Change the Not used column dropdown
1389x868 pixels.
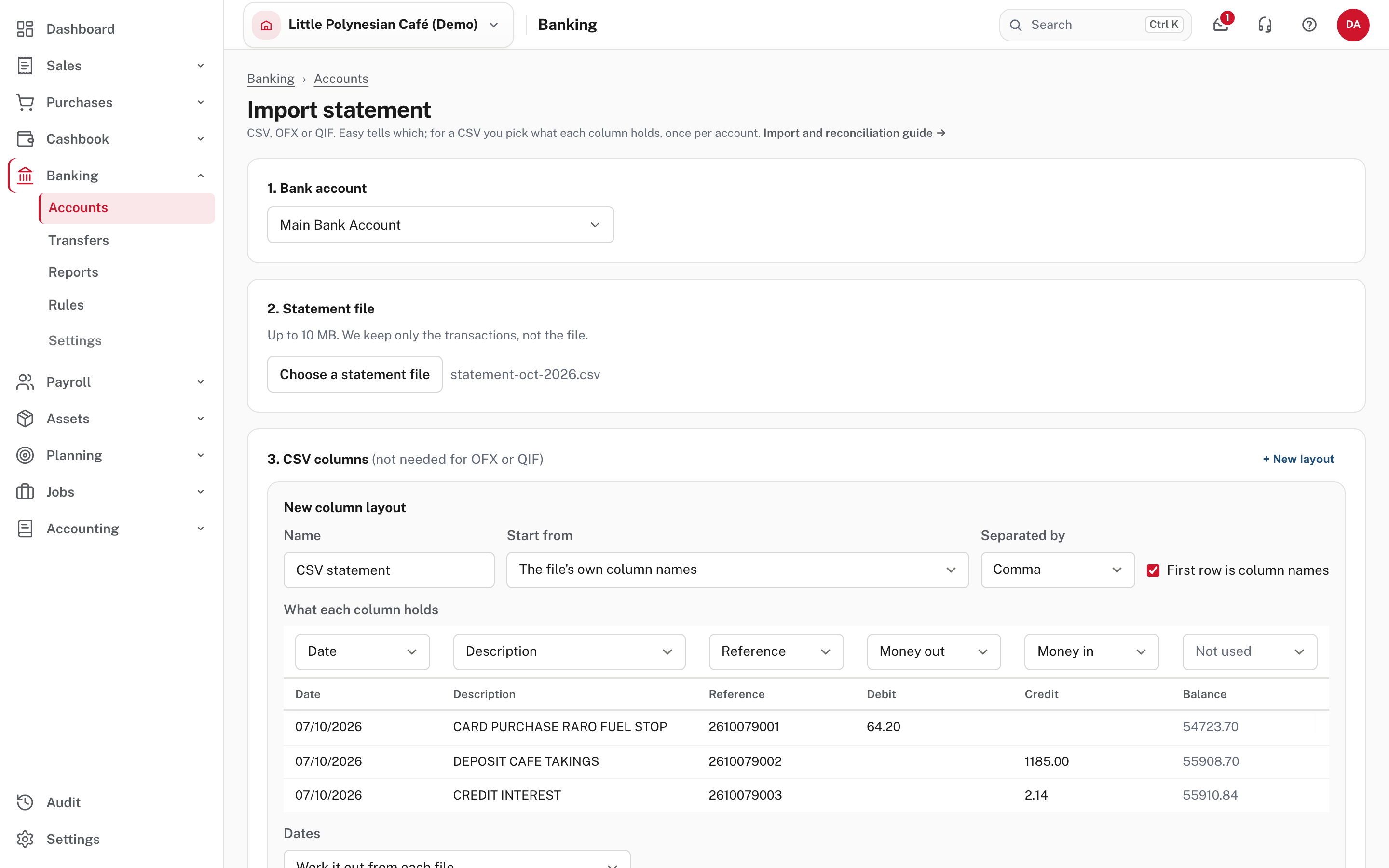pyautogui.click(x=1250, y=651)
